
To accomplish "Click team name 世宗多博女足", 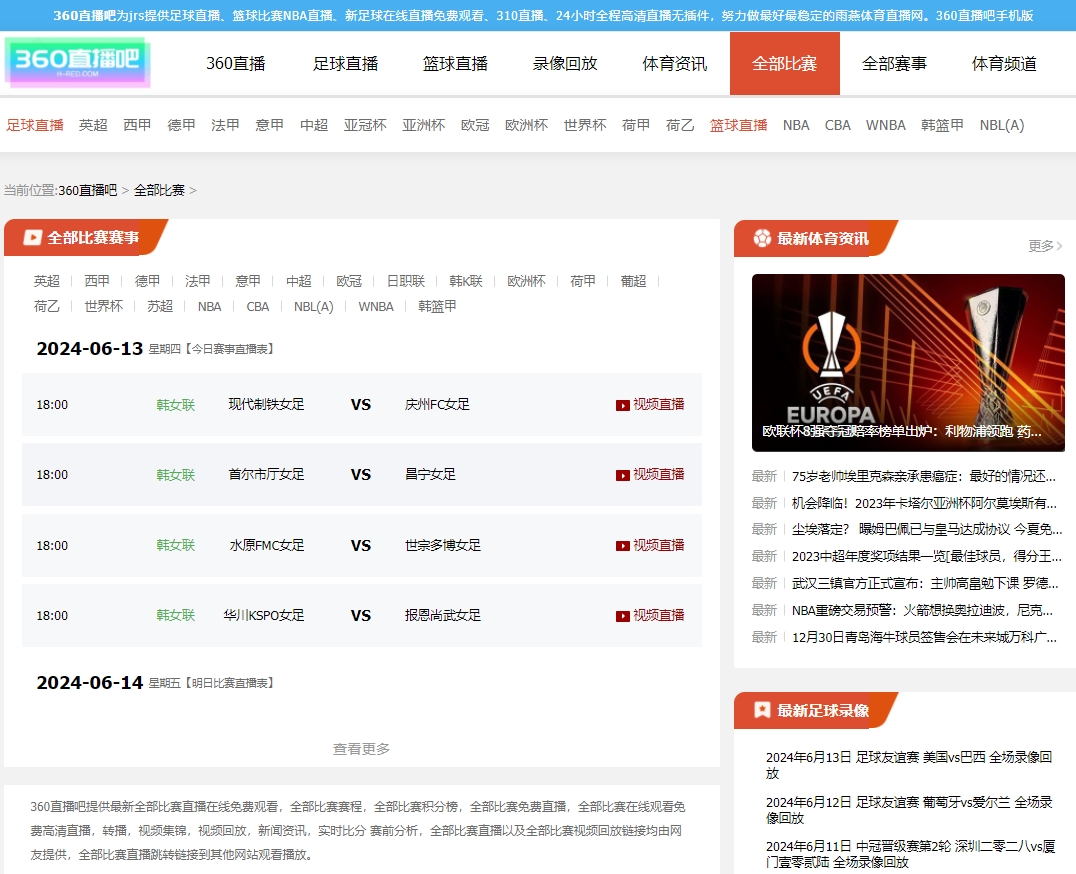I will (443, 545).
